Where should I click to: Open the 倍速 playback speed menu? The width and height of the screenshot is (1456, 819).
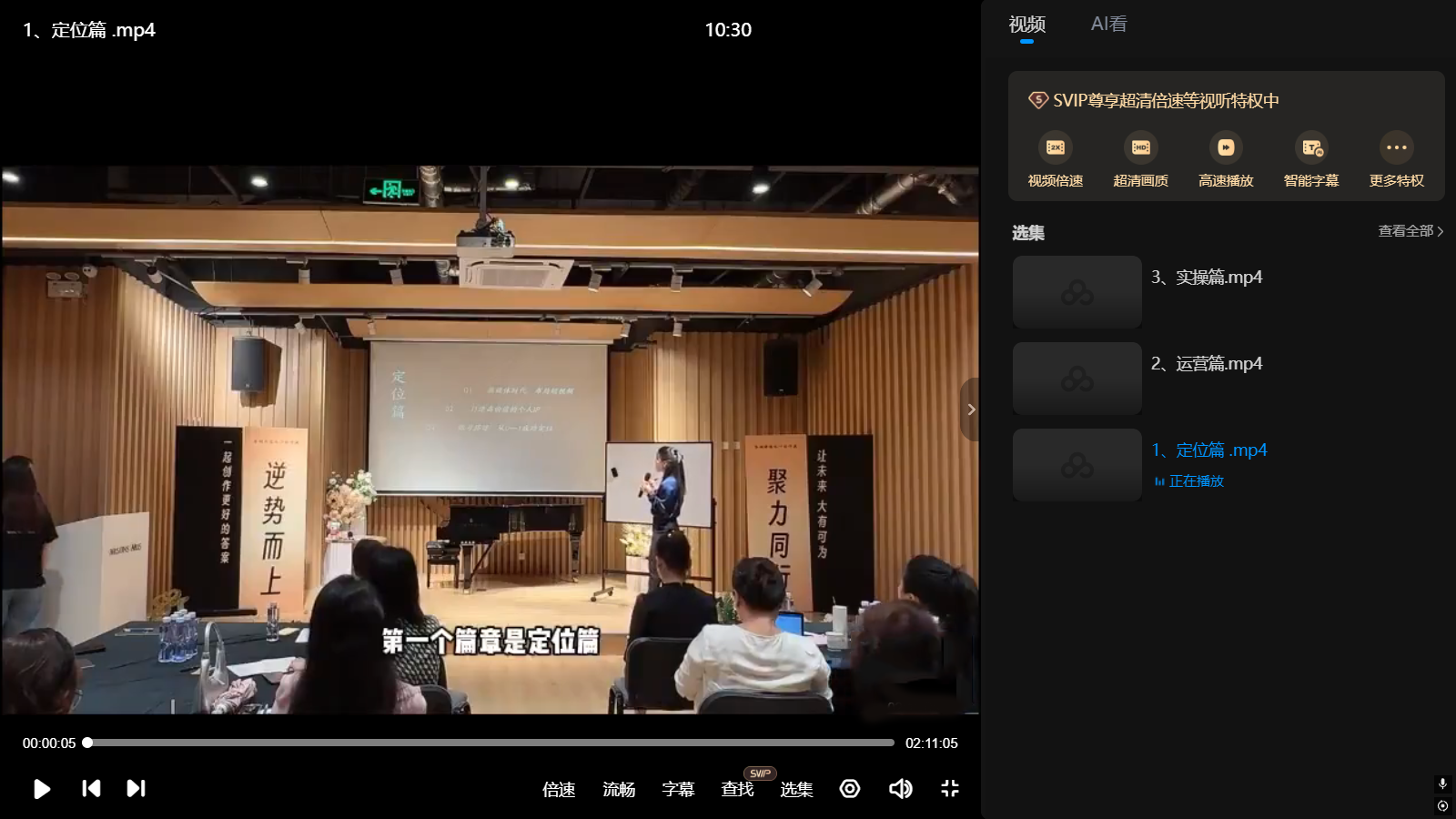[559, 789]
